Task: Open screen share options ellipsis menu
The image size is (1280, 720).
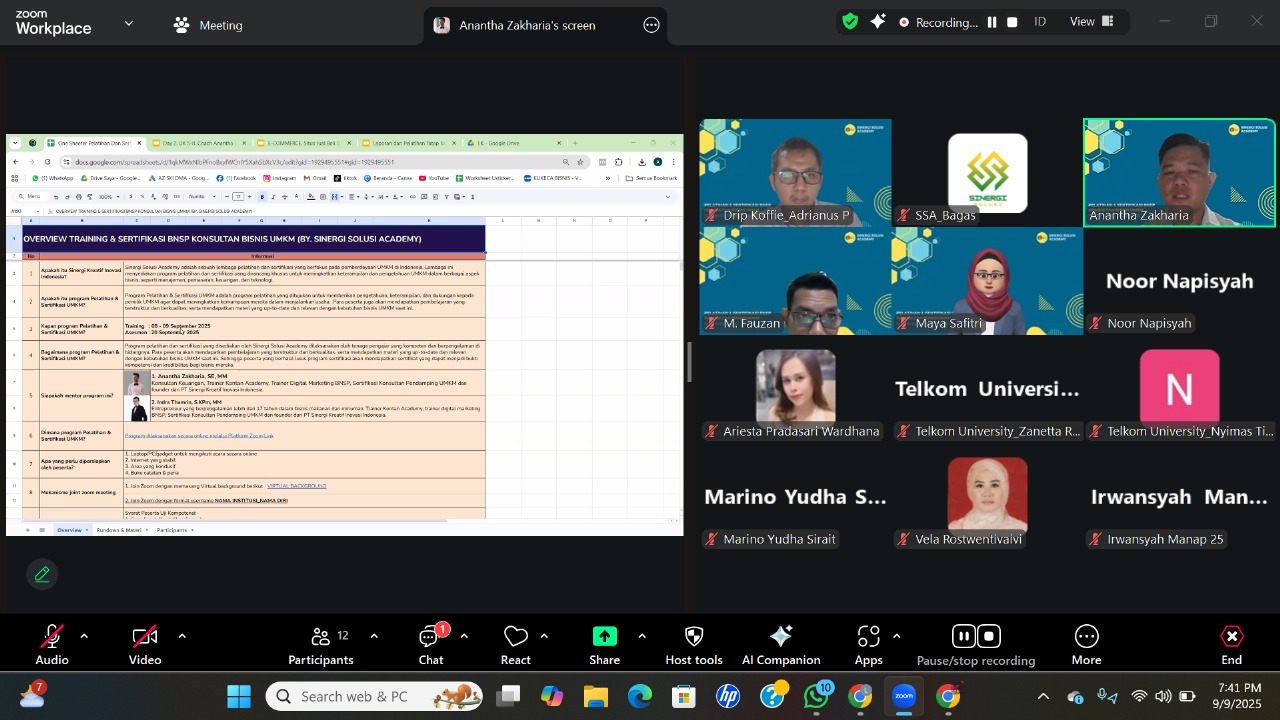Action: click(651, 25)
